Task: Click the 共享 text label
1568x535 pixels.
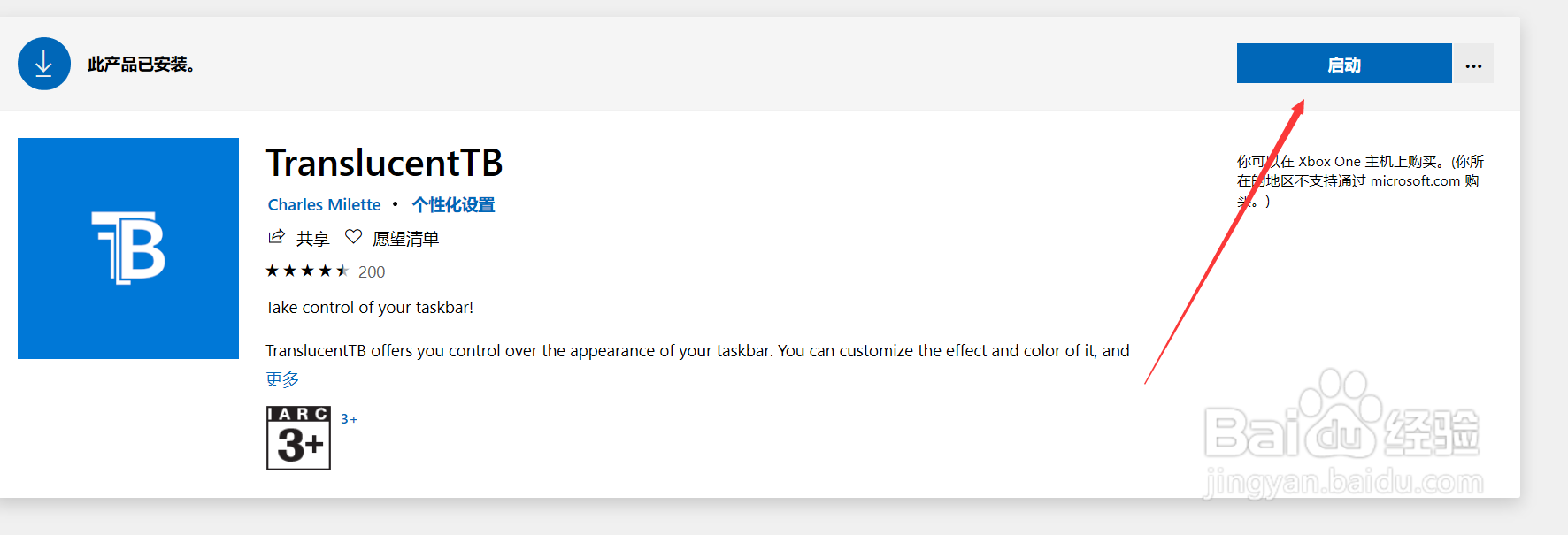Action: (x=312, y=239)
